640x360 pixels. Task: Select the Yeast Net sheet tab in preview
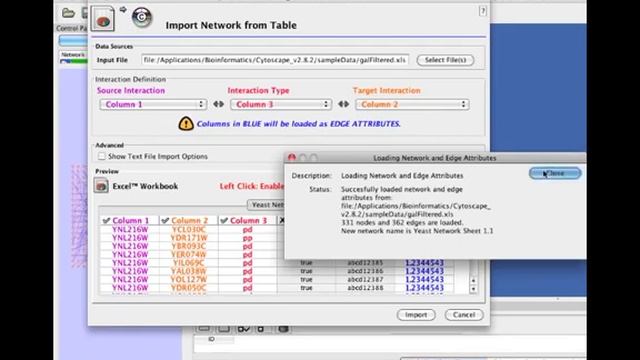266,204
